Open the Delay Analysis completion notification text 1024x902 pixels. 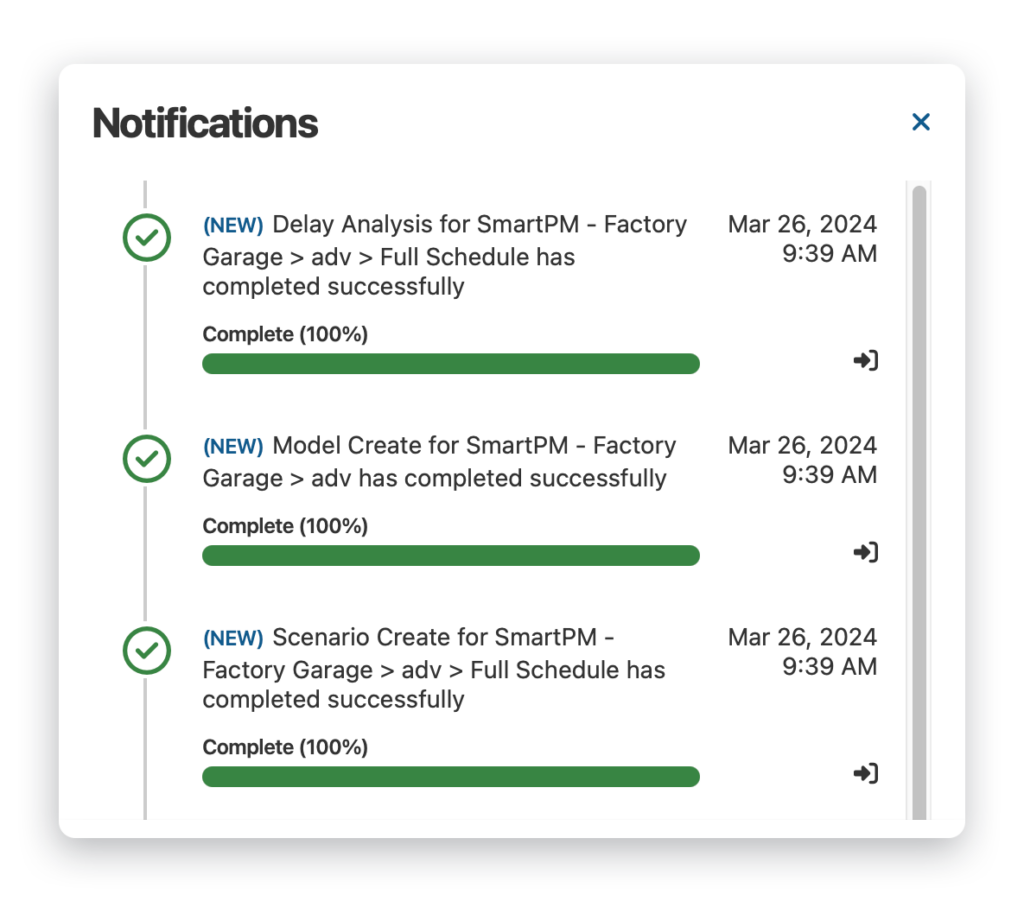445,256
